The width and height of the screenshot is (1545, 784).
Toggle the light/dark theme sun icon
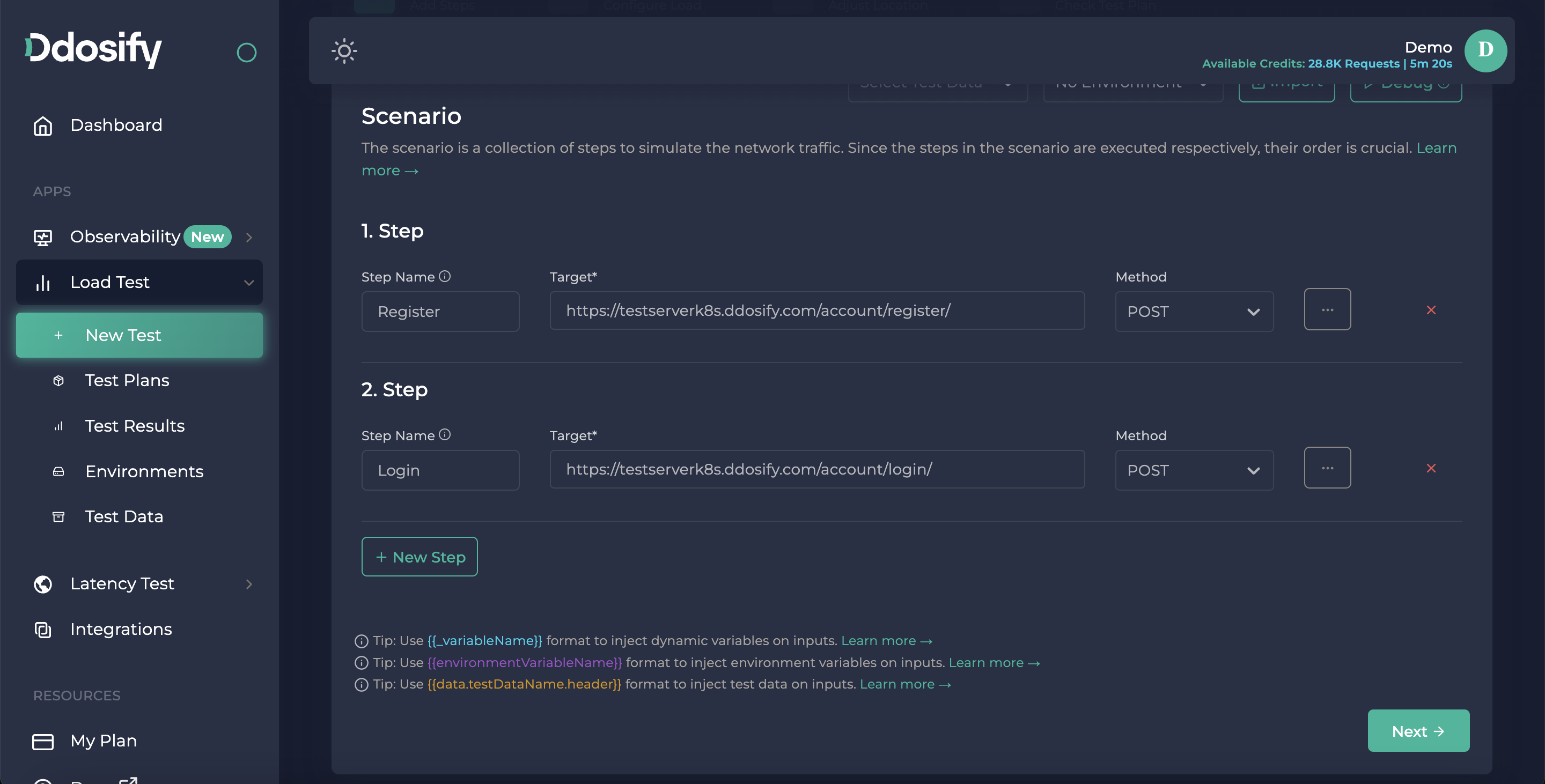344,51
